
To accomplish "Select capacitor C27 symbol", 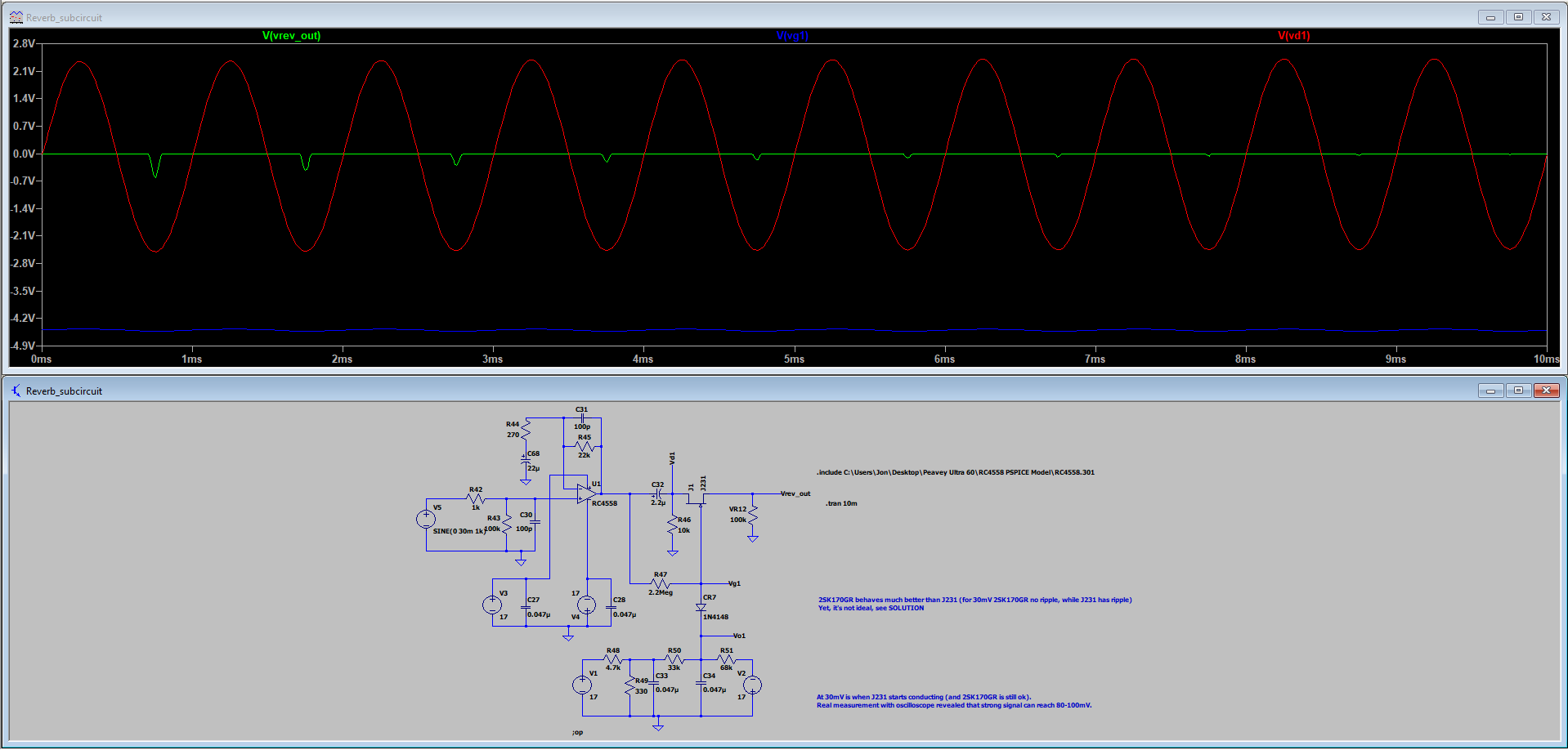I will 526,607.
